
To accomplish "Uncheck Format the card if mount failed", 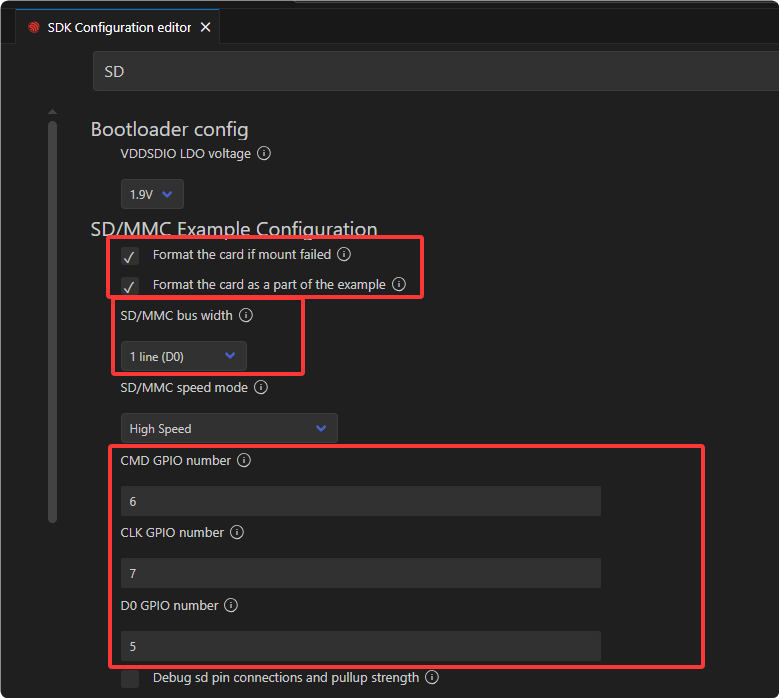I will (x=130, y=256).
